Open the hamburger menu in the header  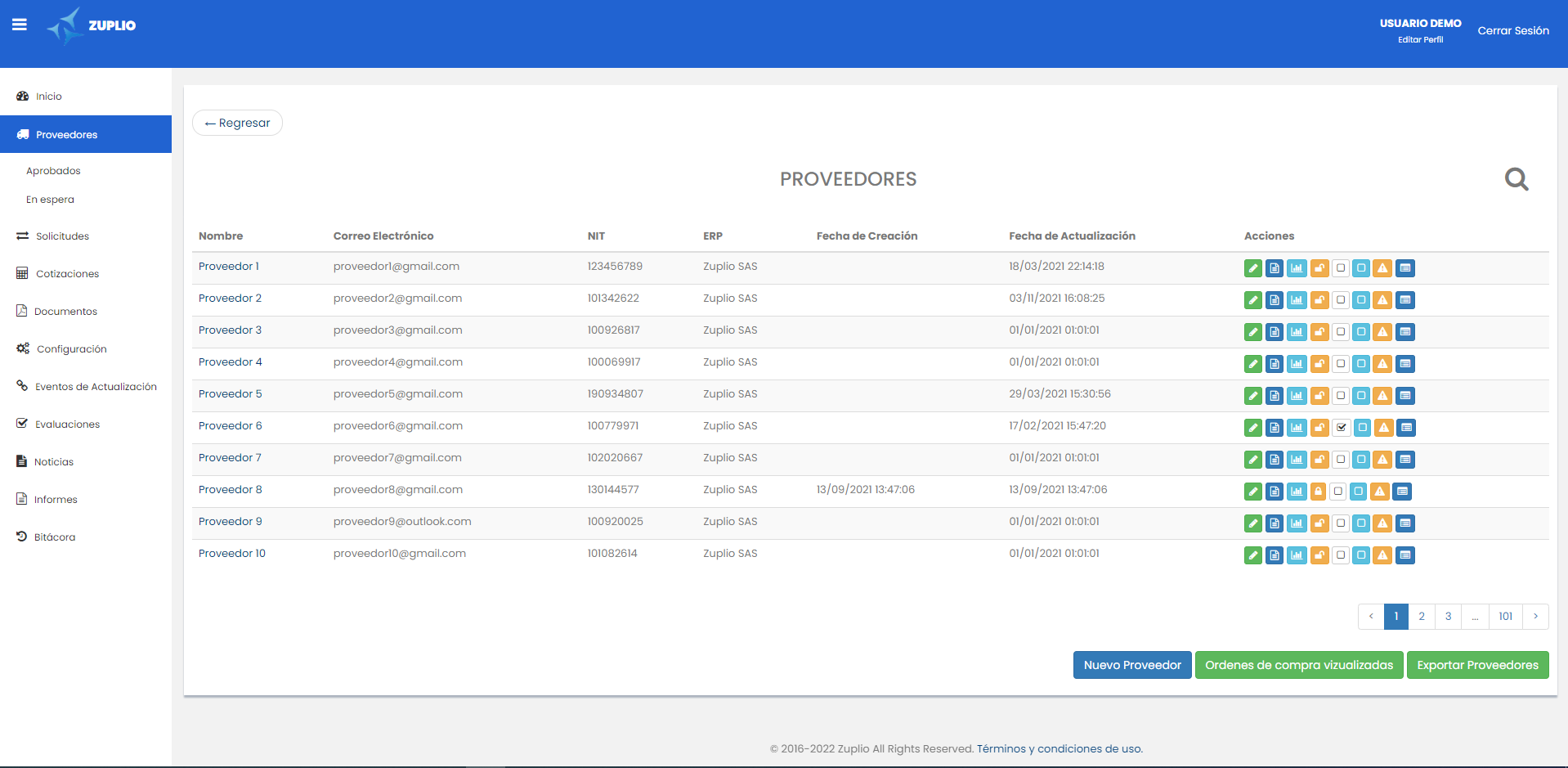click(x=20, y=25)
